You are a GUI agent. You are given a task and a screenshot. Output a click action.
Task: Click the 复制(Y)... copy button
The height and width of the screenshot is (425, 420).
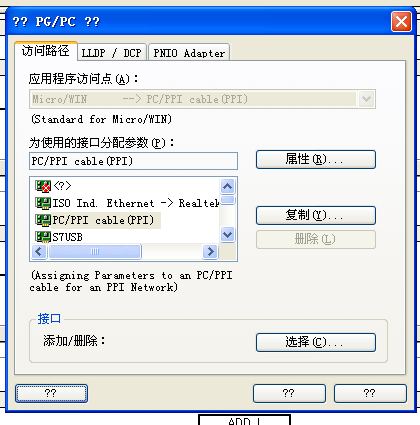[x=316, y=215]
